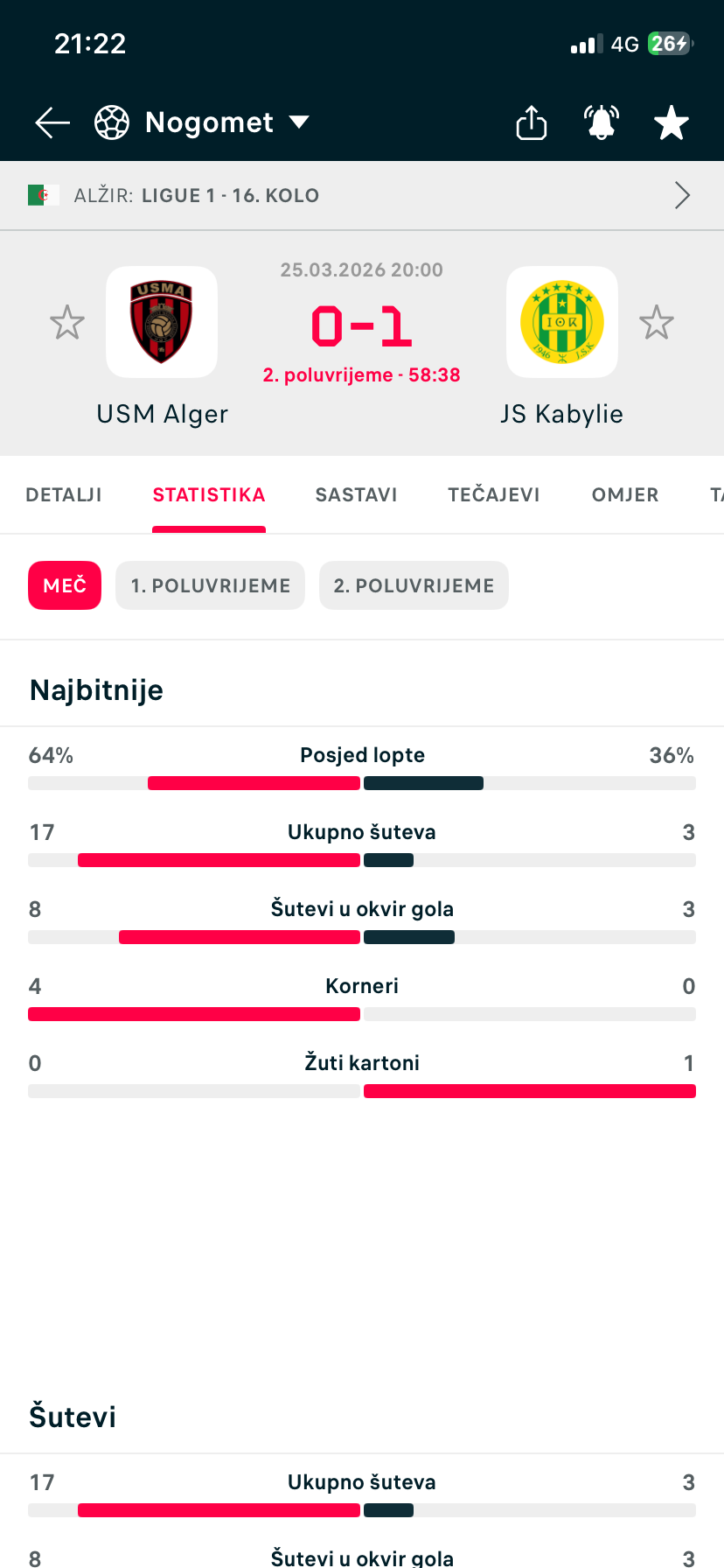Tap the Algeria flag icon
This screenshot has width=724, height=1568.
[43, 195]
